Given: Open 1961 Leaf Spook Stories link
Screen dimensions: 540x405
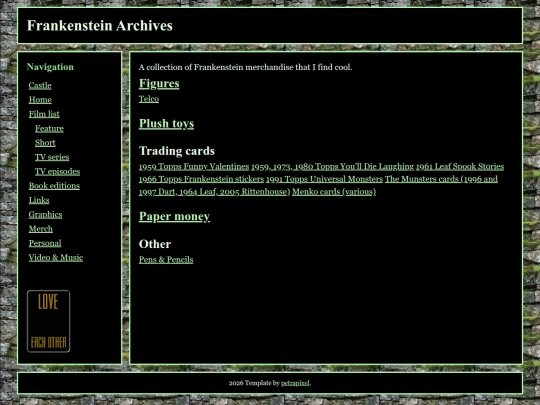Looking at the screenshot, I should [x=460, y=167].
